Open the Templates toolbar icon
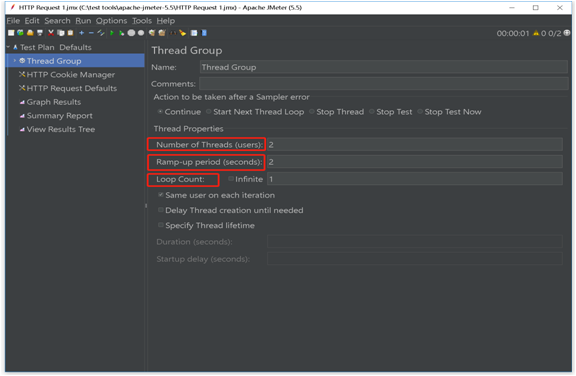 20,33
